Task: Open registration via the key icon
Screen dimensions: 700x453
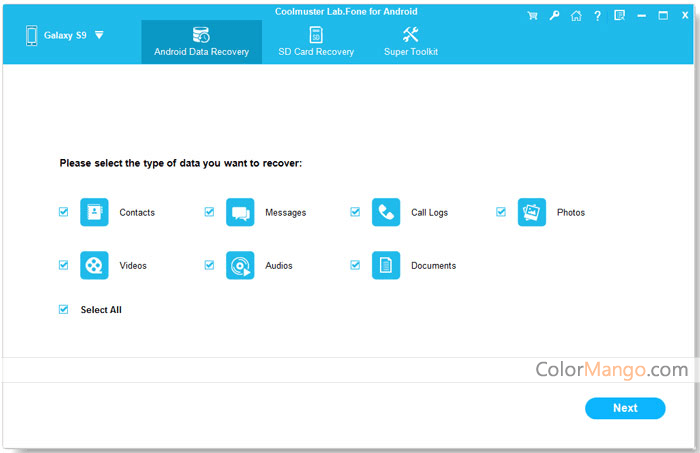Action: click(555, 16)
